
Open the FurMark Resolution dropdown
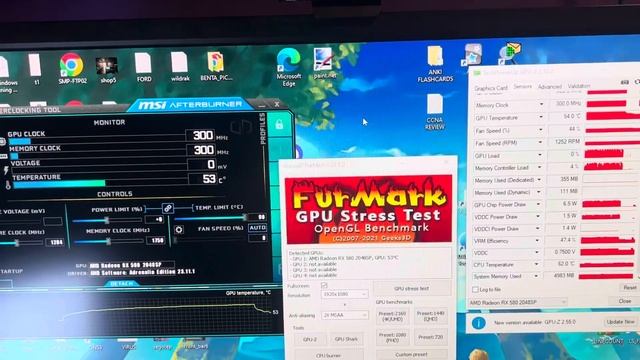pos(344,294)
